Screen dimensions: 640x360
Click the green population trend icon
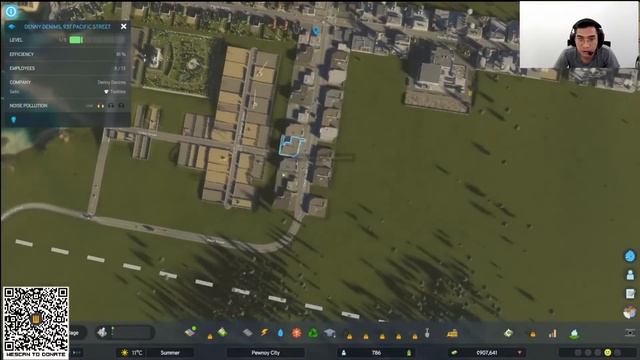coord(409,353)
